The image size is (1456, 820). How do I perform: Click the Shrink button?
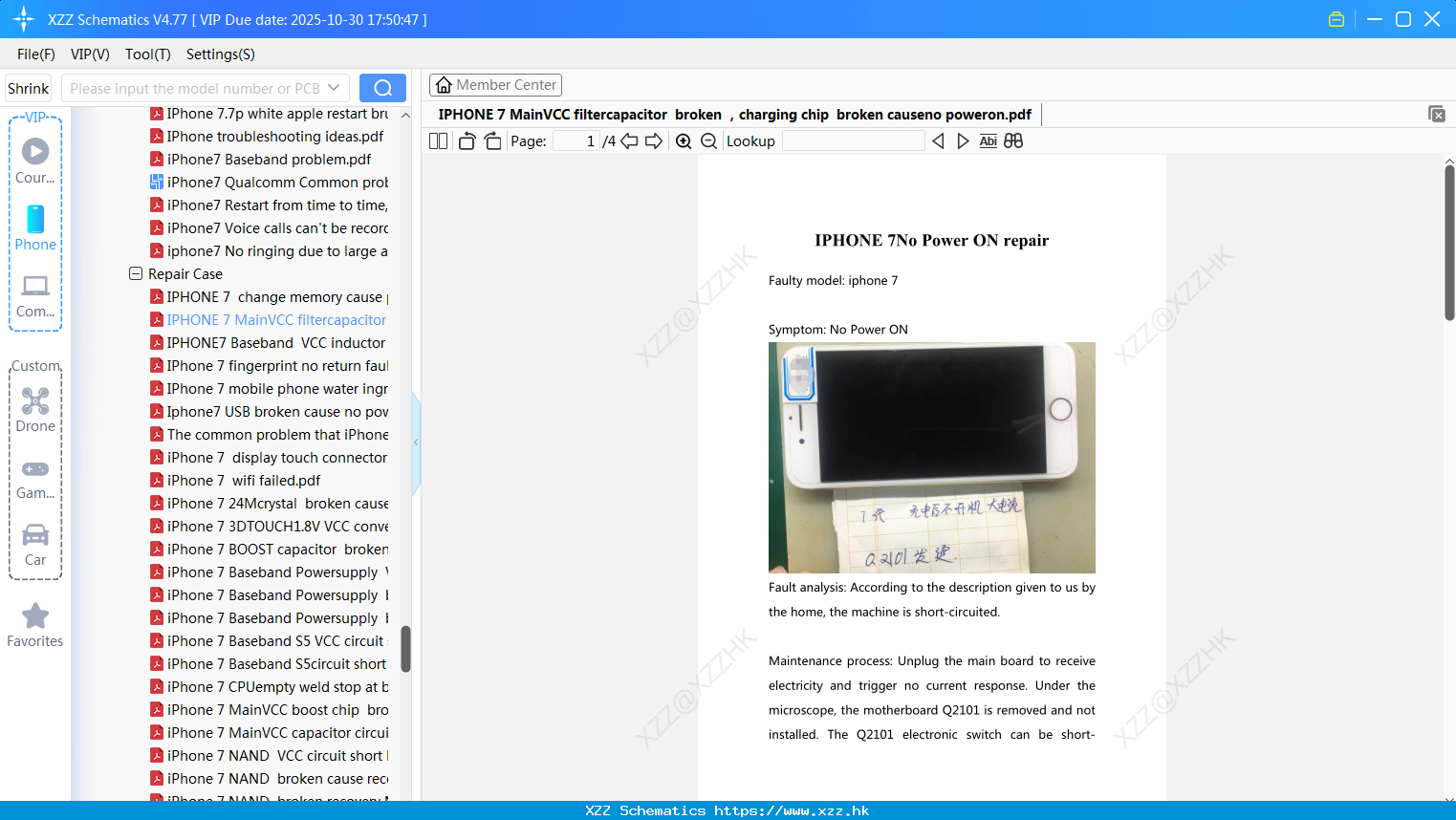[x=29, y=88]
